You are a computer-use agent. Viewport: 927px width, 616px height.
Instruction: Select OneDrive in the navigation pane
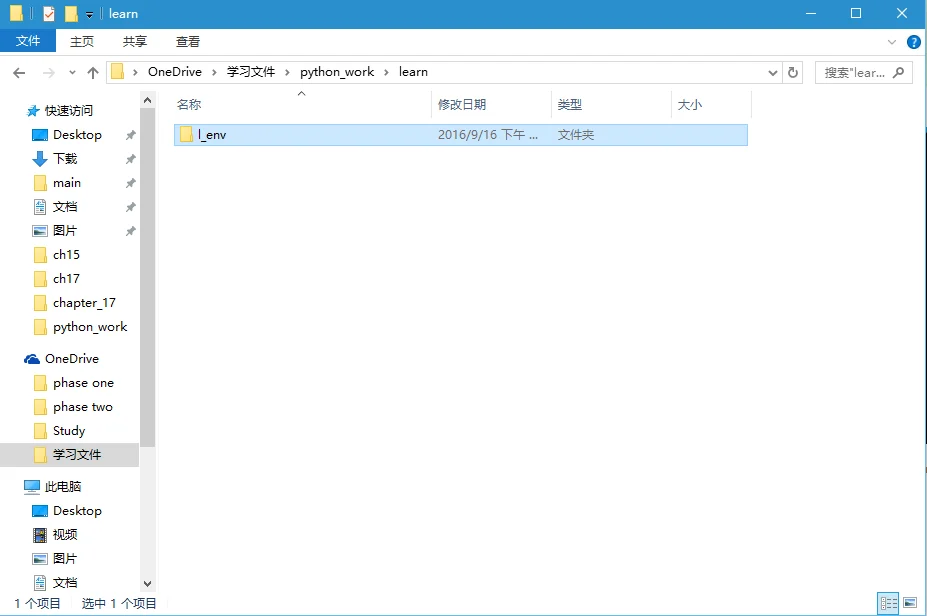click(x=72, y=359)
